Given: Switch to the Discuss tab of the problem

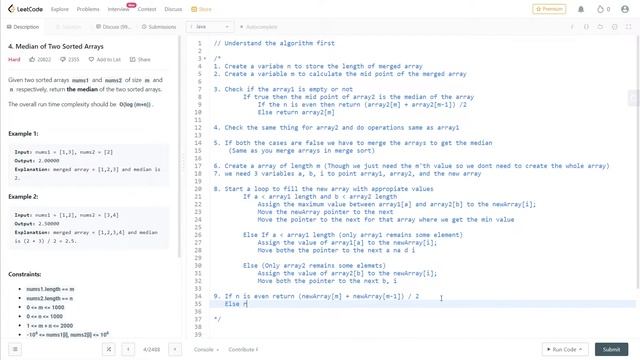Looking at the screenshot, I should [113, 27].
